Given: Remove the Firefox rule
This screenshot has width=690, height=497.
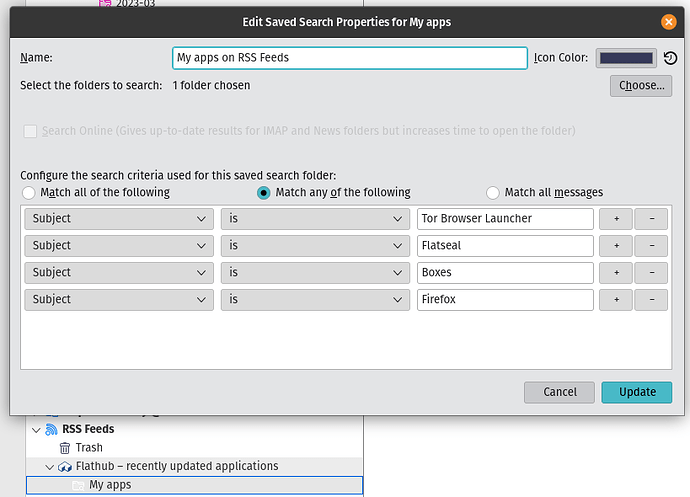Looking at the screenshot, I should [651, 300].
